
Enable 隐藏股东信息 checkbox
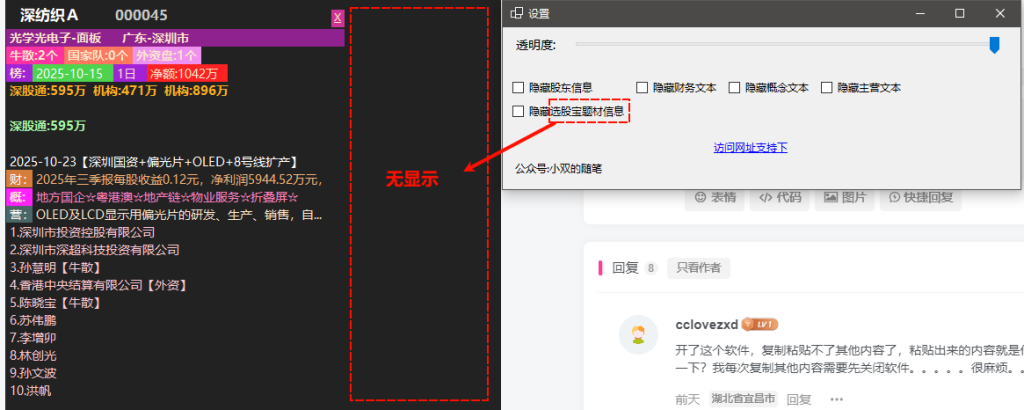pyautogui.click(x=518, y=88)
